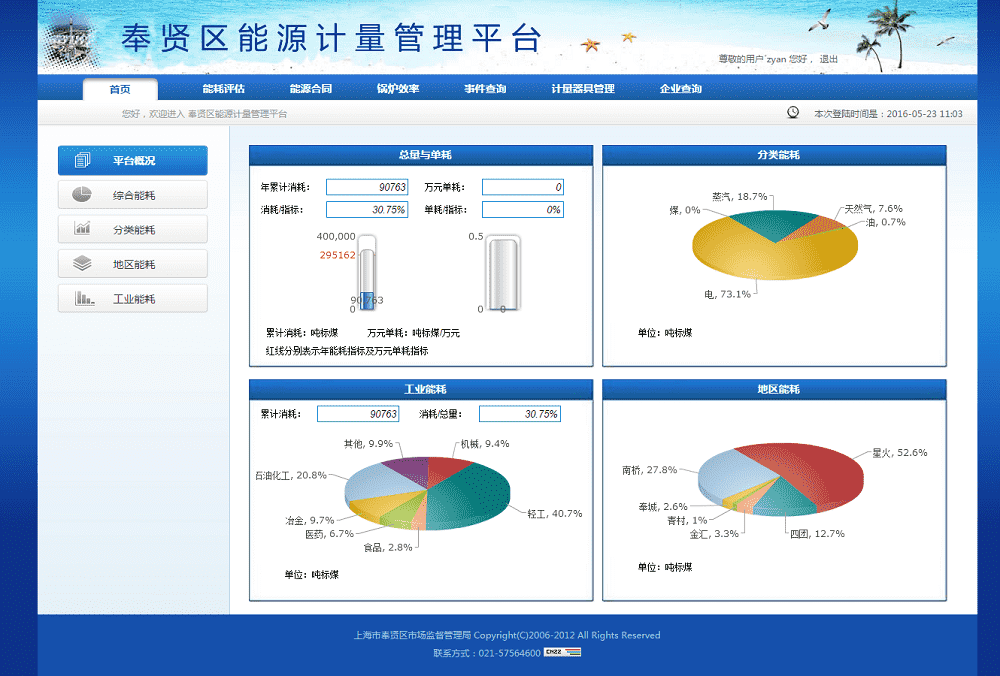1000x676 pixels.
Task: Open the 事件查询 menu
Action: 484,89
